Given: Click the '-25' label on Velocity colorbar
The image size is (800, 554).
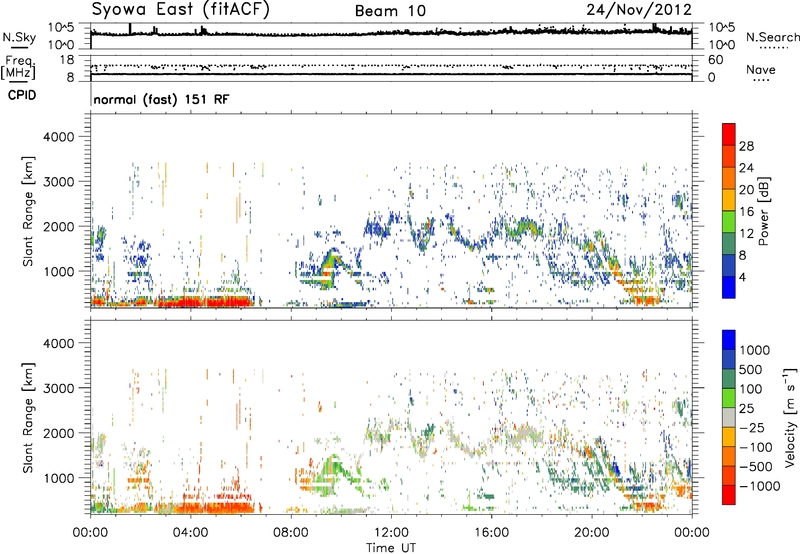Looking at the screenshot, I should click(751, 427).
